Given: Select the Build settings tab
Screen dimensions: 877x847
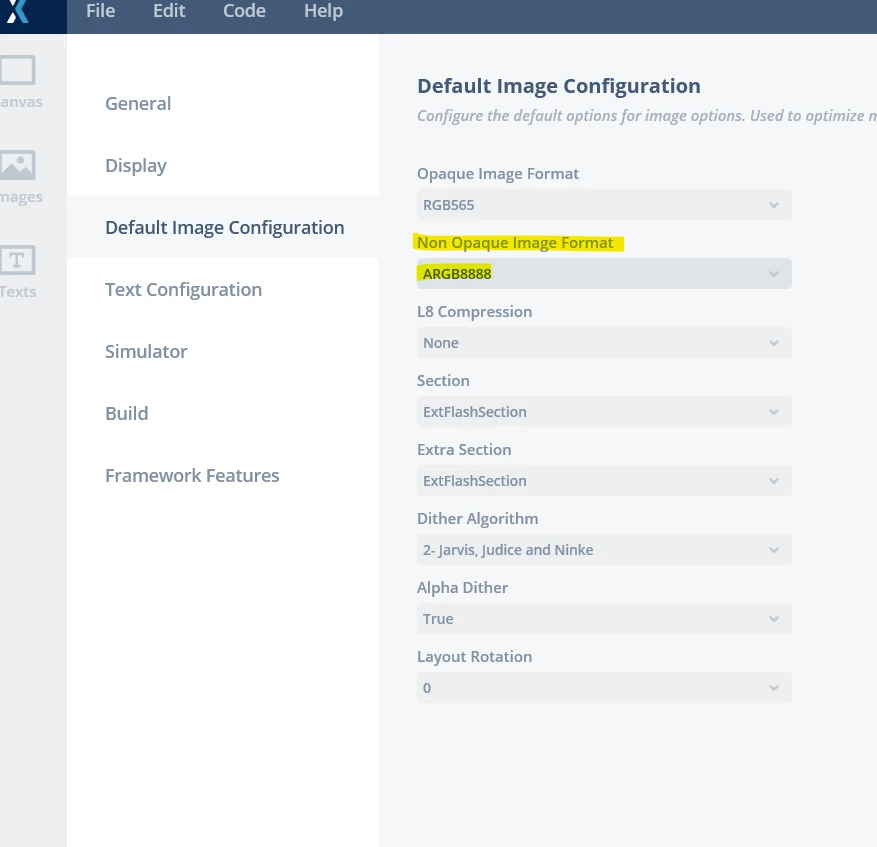Looking at the screenshot, I should [x=223, y=413].
